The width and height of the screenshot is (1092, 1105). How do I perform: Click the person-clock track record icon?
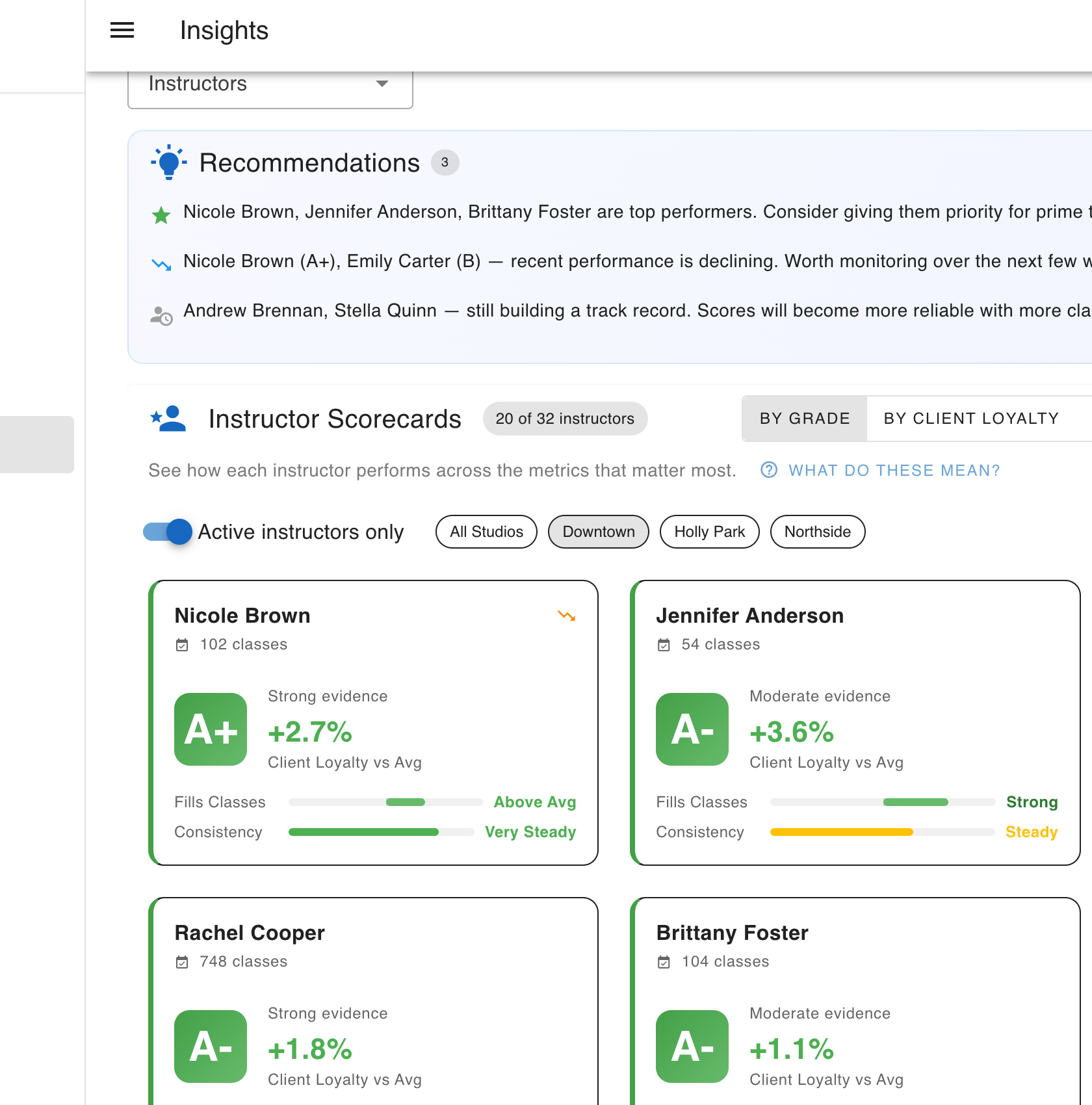tap(161, 315)
